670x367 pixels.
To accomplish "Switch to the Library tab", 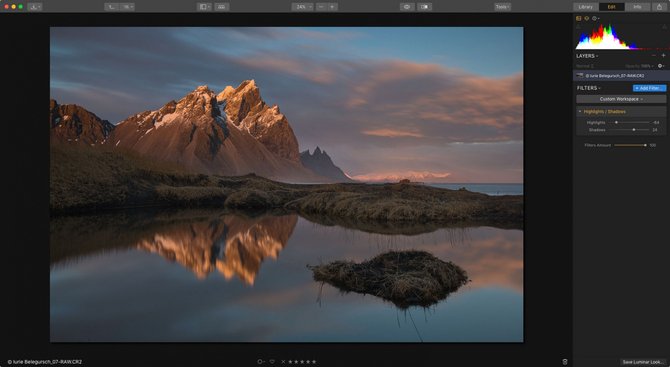I will [586, 7].
